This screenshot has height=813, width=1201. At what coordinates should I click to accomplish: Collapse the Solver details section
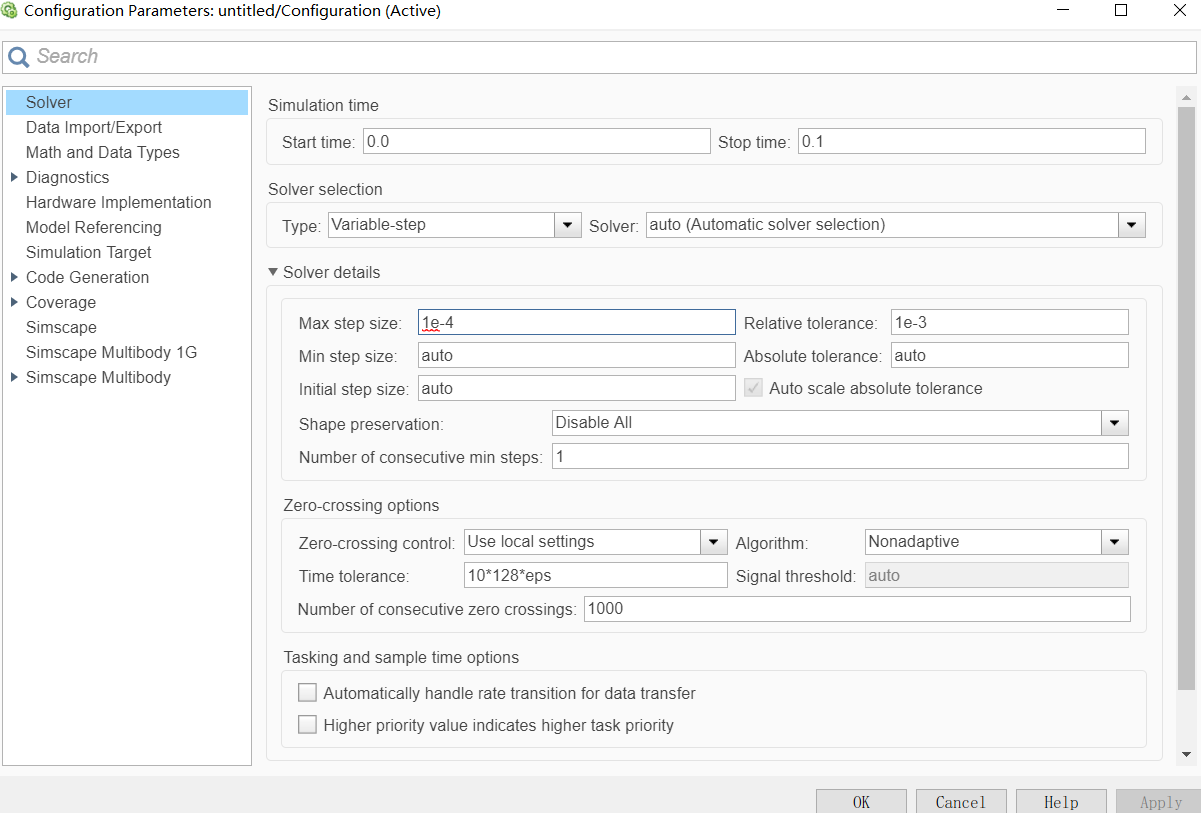(x=272, y=272)
